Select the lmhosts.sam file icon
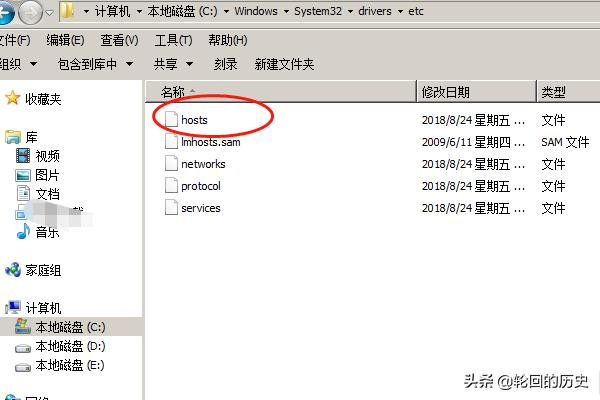 point(171,141)
